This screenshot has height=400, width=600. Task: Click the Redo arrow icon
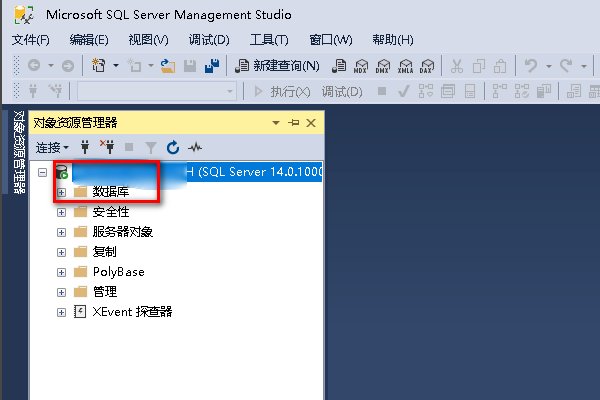pyautogui.click(x=566, y=66)
